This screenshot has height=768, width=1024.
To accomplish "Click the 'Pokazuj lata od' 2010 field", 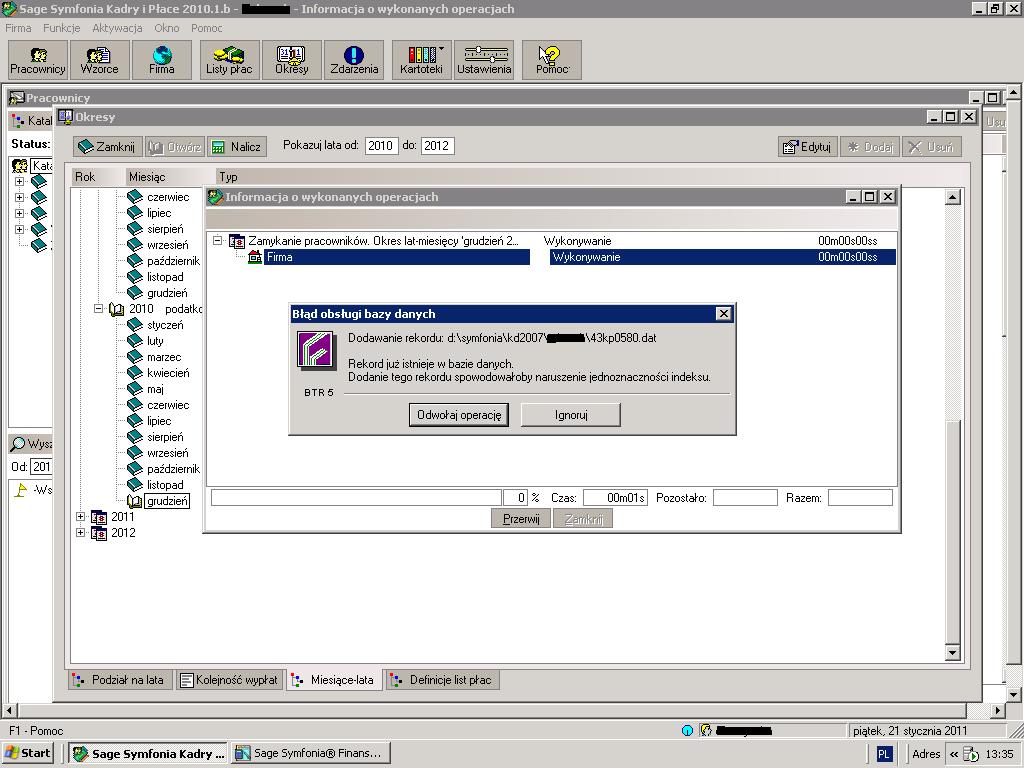I will tap(381, 146).
